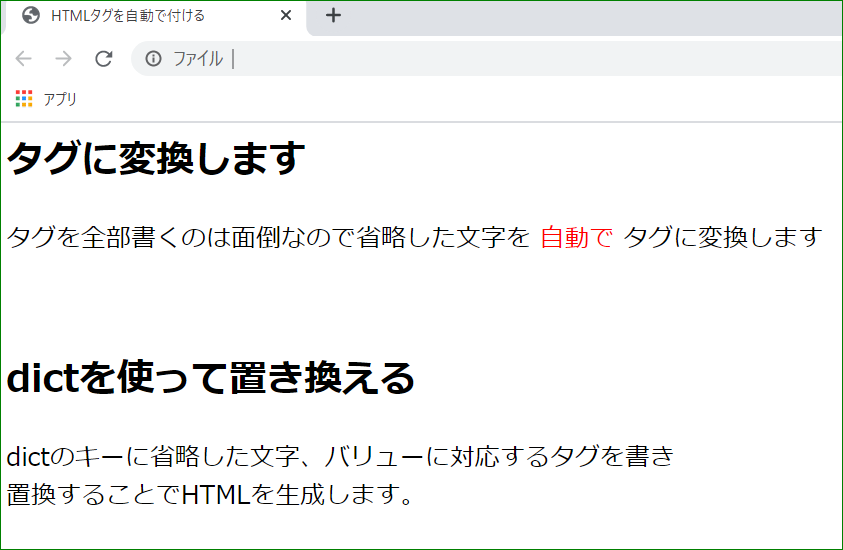Reload the page with the refresh icon

click(x=103, y=59)
